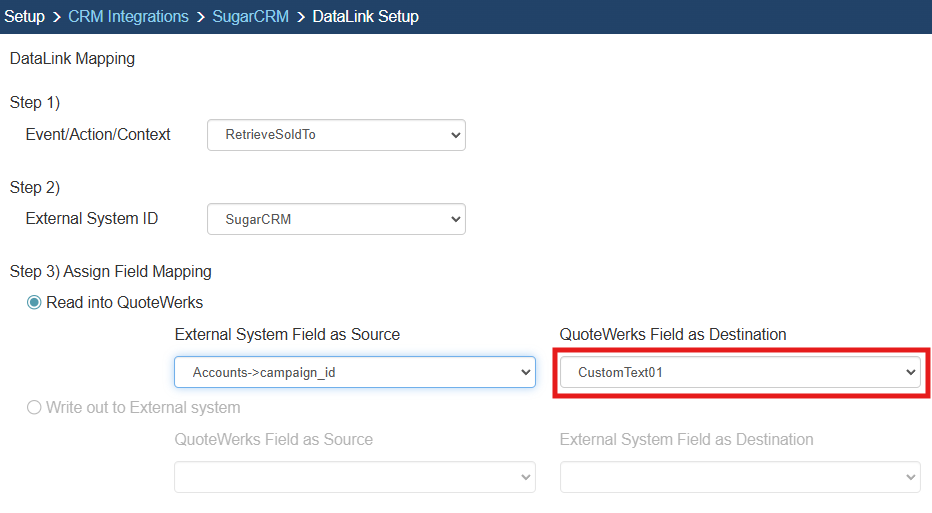
Task: Click the External System Field as Source heading
Action: coord(287,335)
